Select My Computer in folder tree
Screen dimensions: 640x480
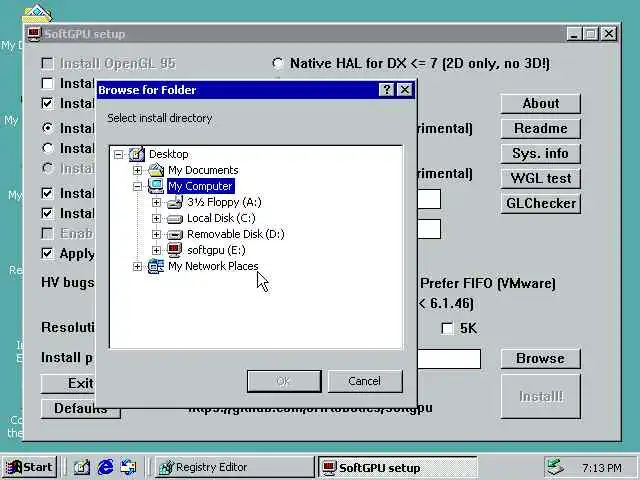(x=200, y=186)
